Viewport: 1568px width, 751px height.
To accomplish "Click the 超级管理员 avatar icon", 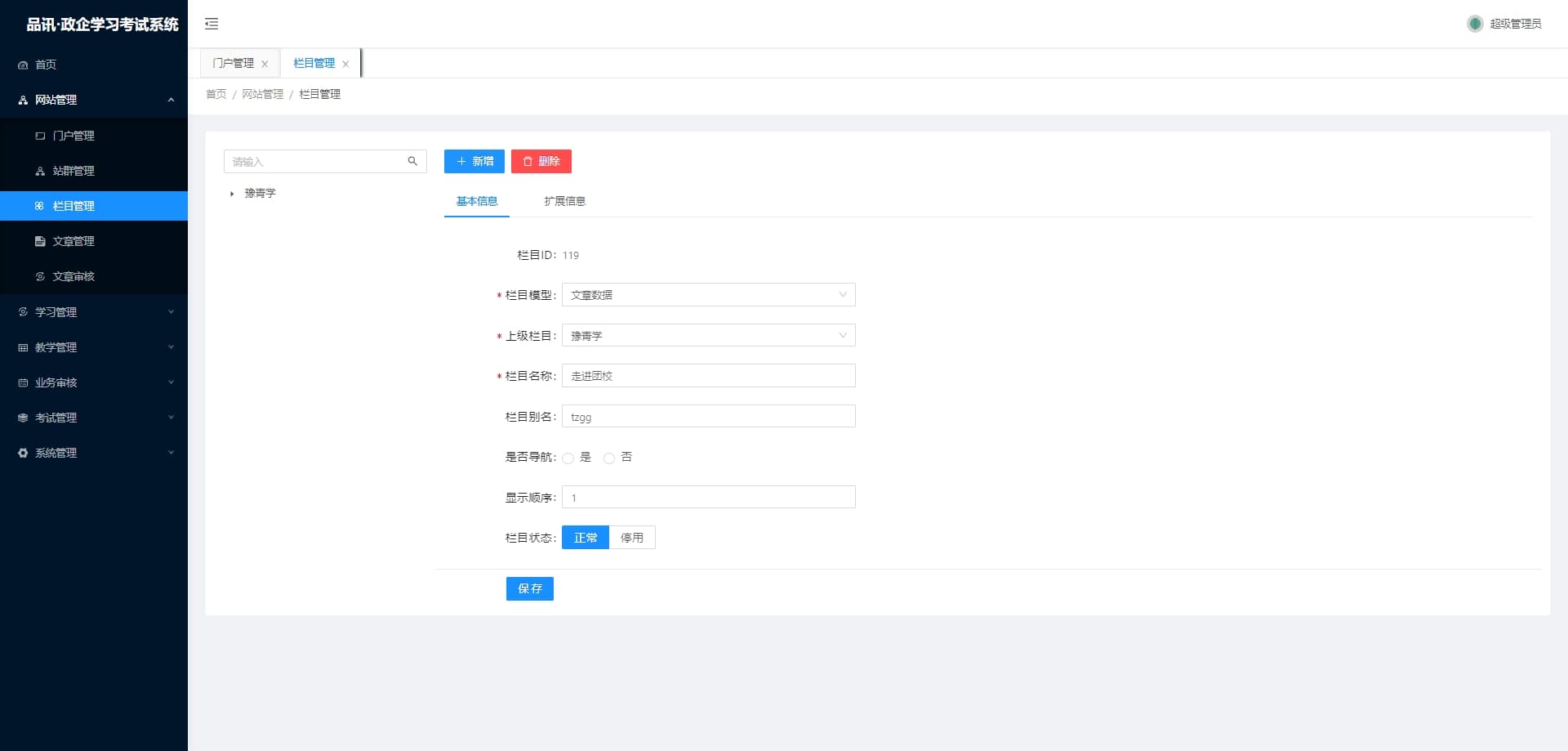I will (x=1475, y=24).
